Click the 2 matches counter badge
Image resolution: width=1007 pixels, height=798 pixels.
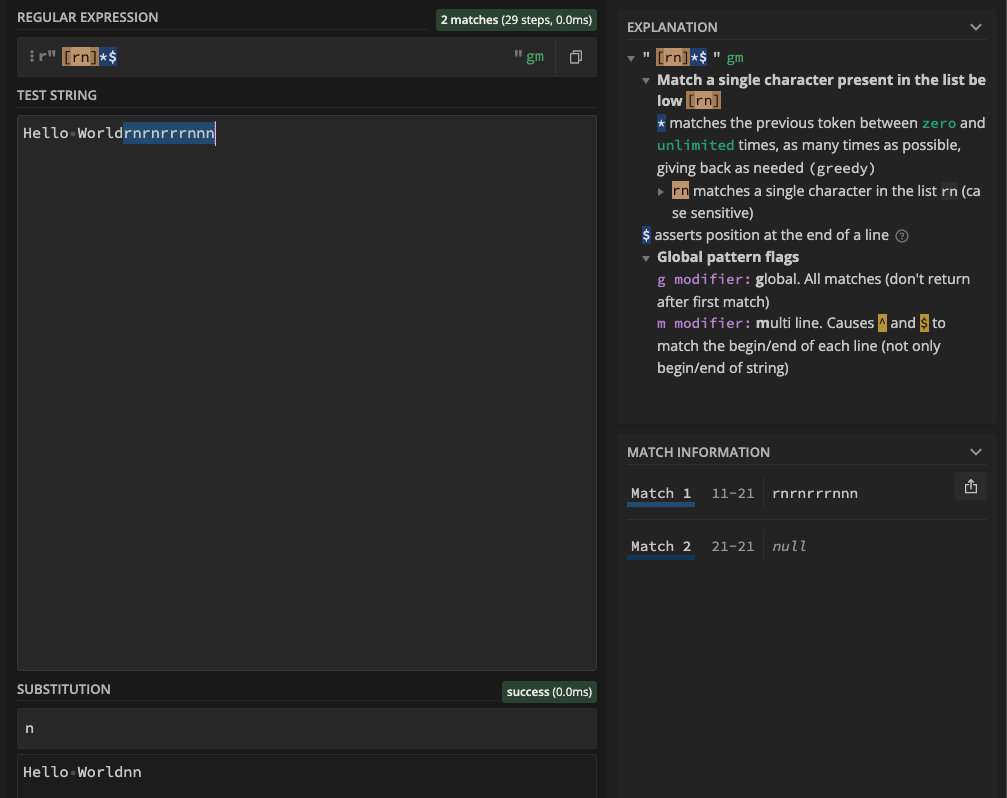(516, 19)
